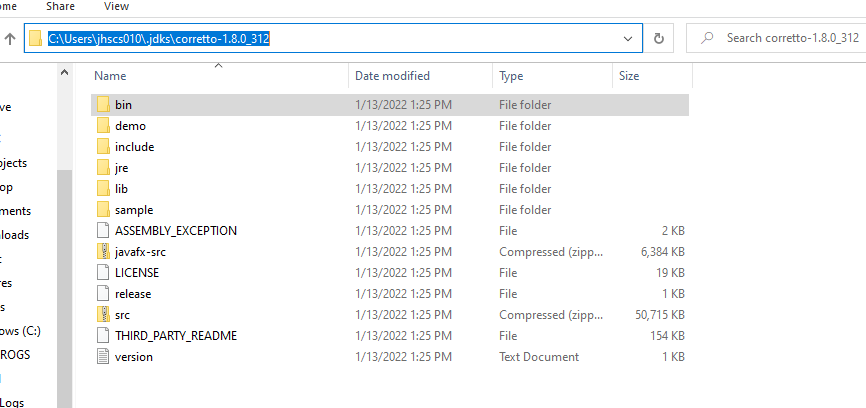Image resolution: width=866 pixels, height=408 pixels.
Task: Click the ASSEMBLY_EXCEPTION file icon
Action: pyautogui.click(x=103, y=230)
